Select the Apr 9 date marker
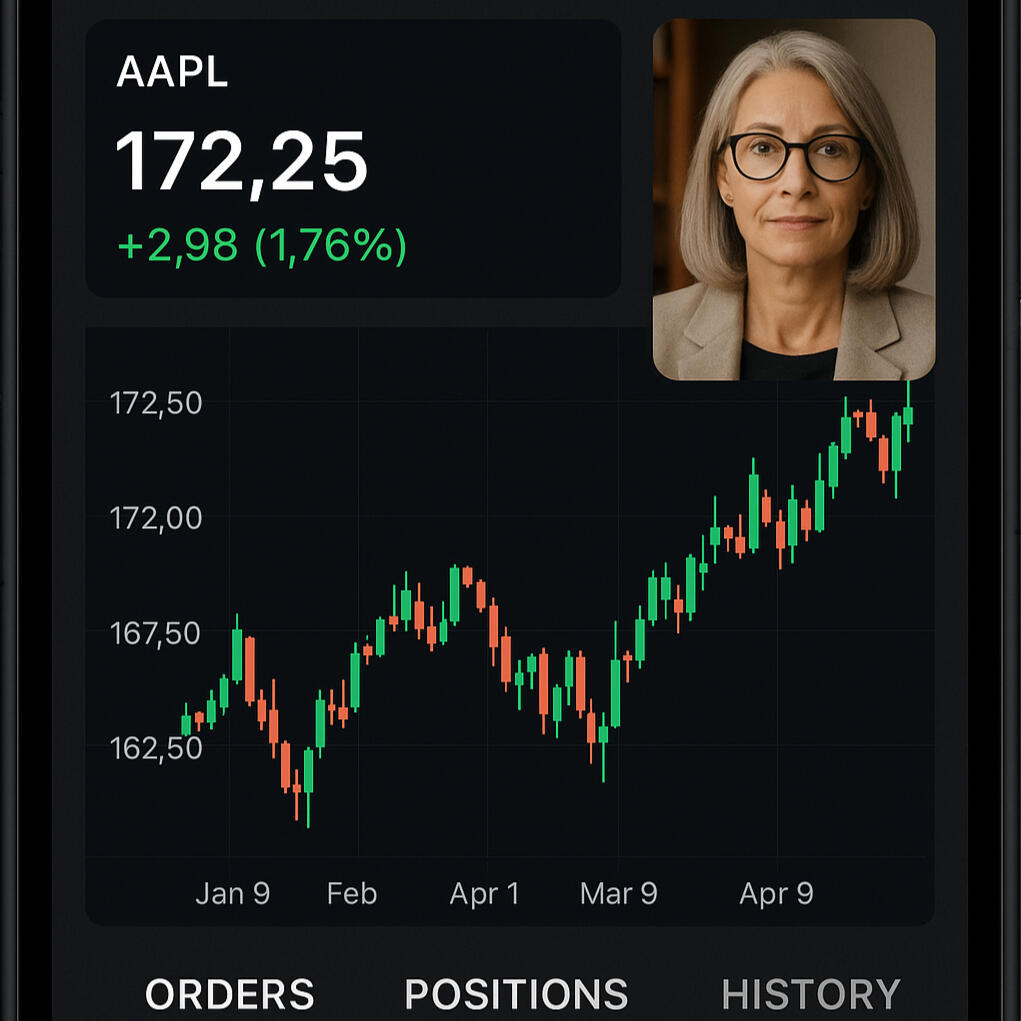Screen dimensions: 1021x1021 [776, 893]
